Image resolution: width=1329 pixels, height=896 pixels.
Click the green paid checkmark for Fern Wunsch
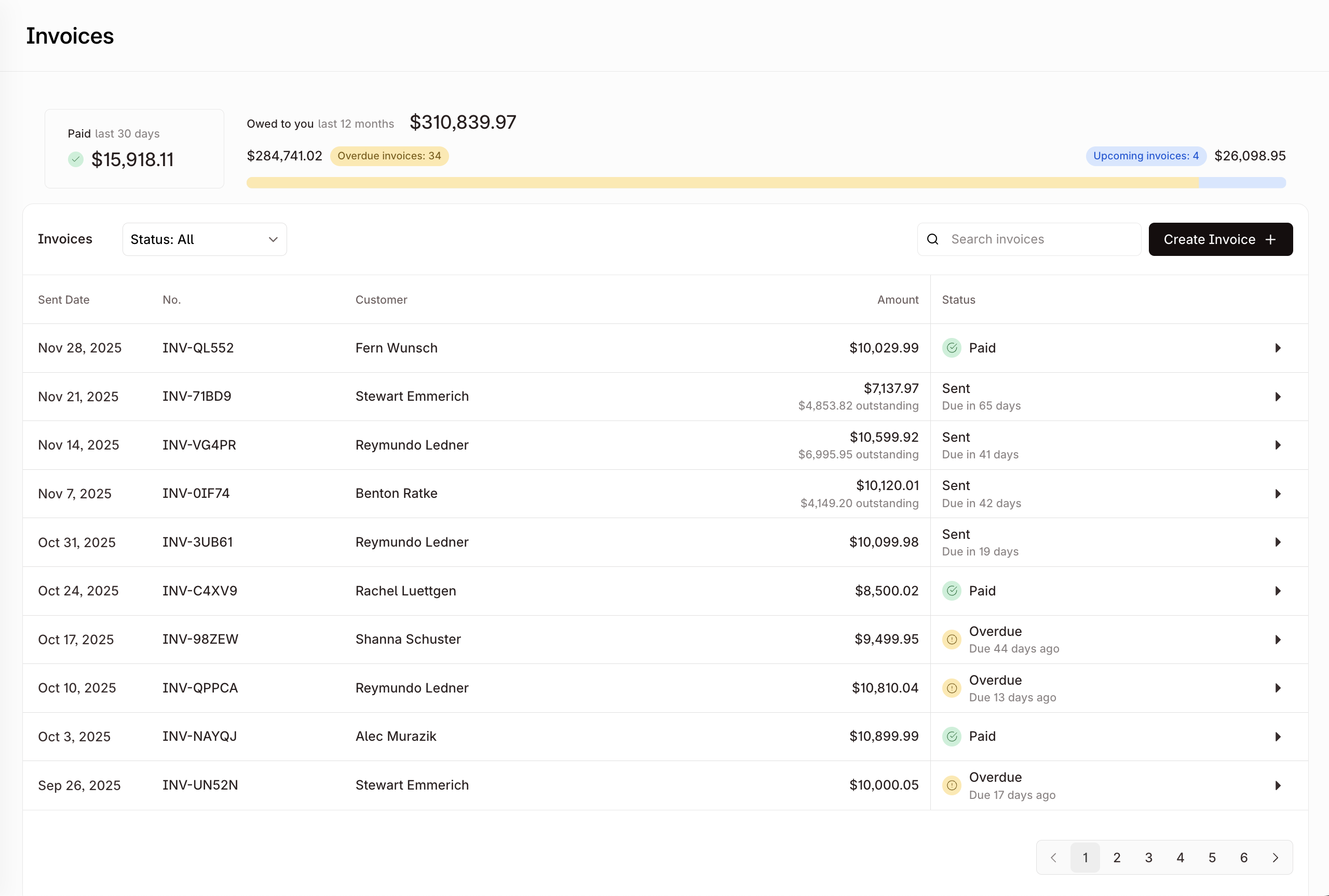(952, 347)
